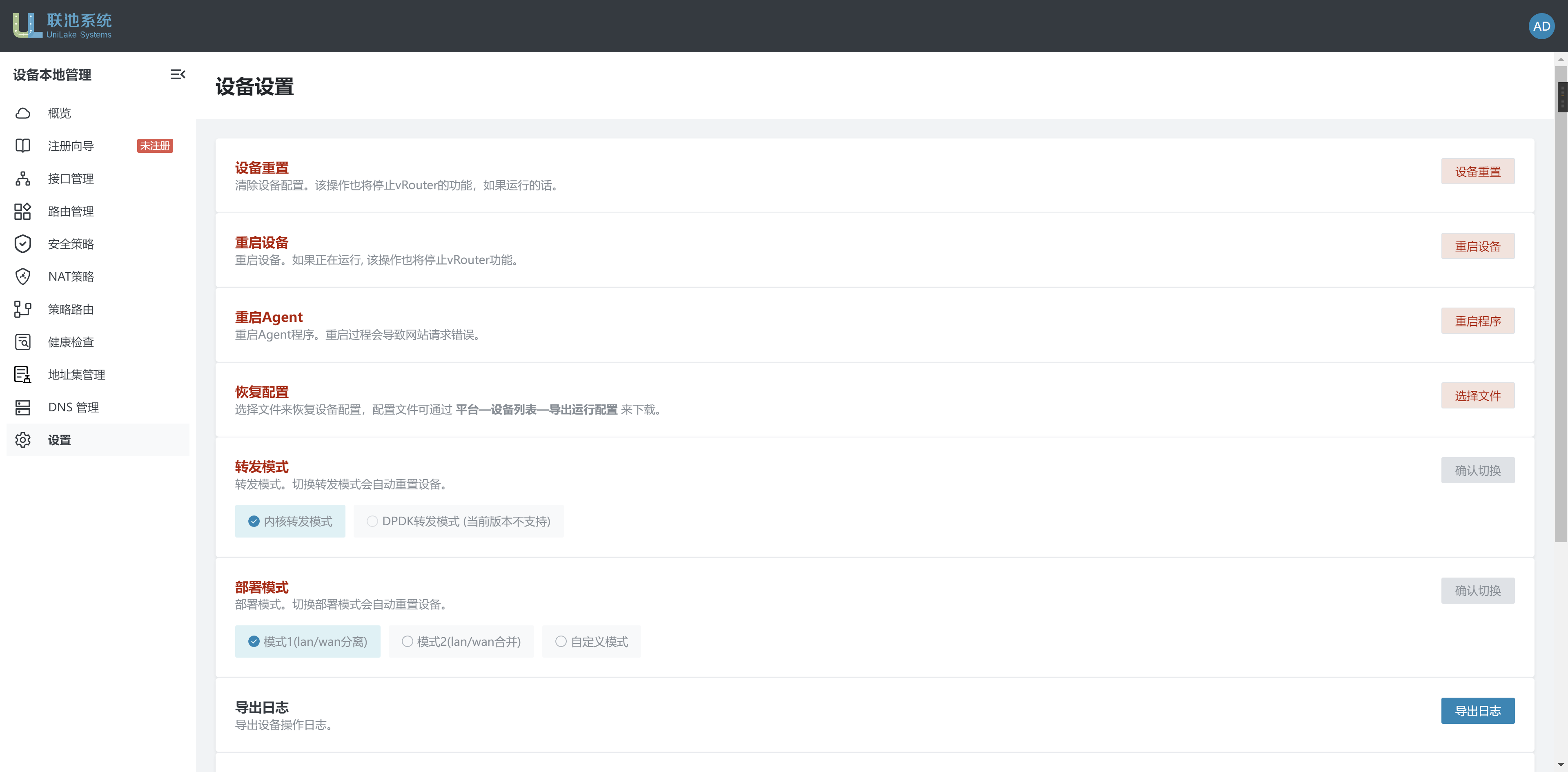Click the cloud icon for 概览
1568x772 pixels.
point(22,113)
